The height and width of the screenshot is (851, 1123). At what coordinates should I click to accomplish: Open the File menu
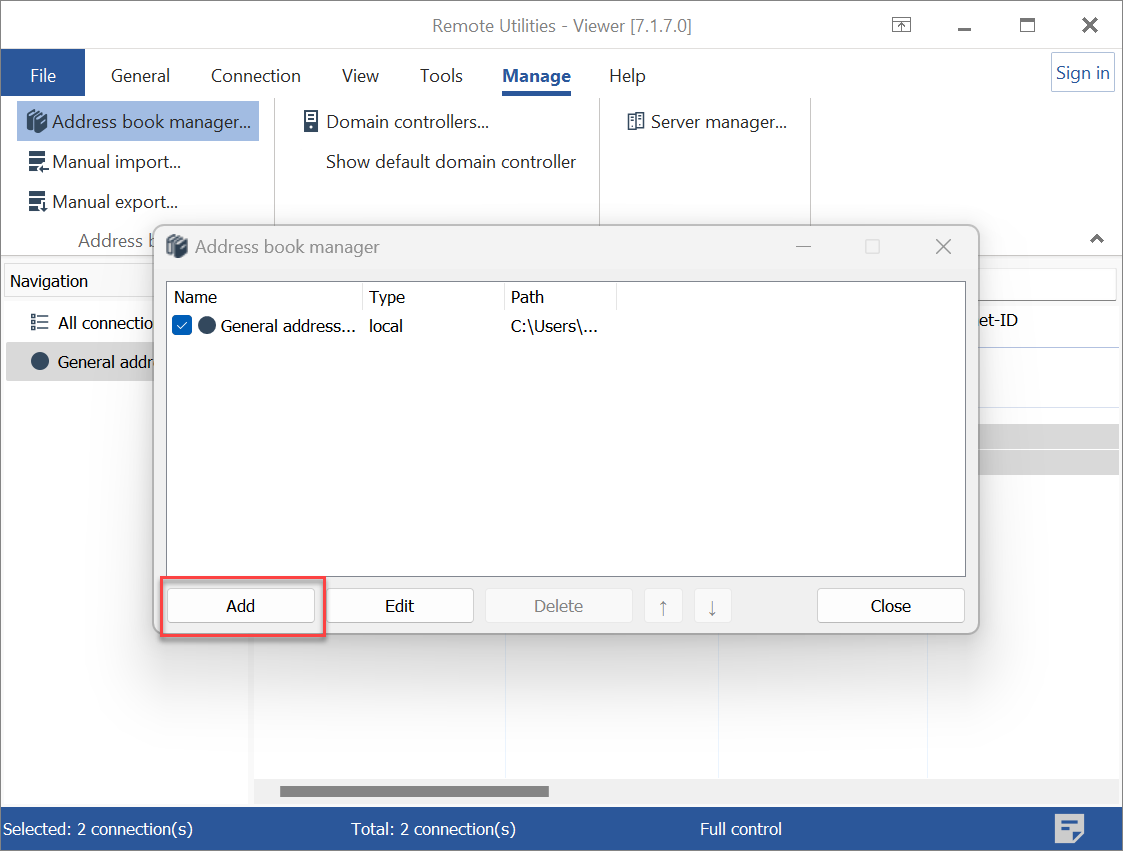43,76
